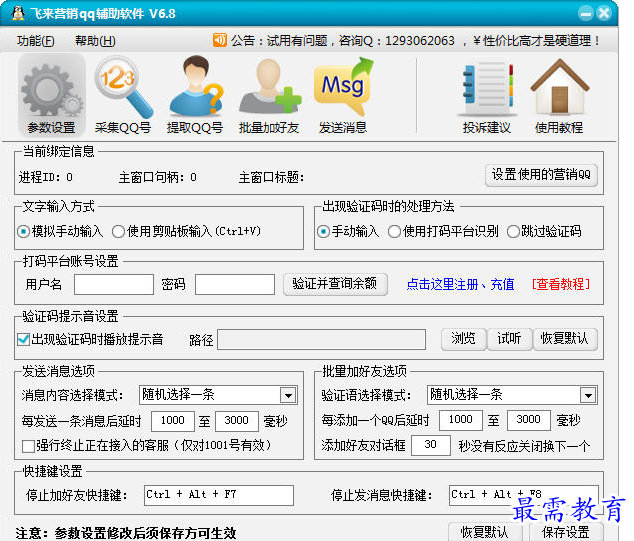Screen dimensions: 634x541
Task: Click the 保存设置 button
Action: tap(566, 532)
